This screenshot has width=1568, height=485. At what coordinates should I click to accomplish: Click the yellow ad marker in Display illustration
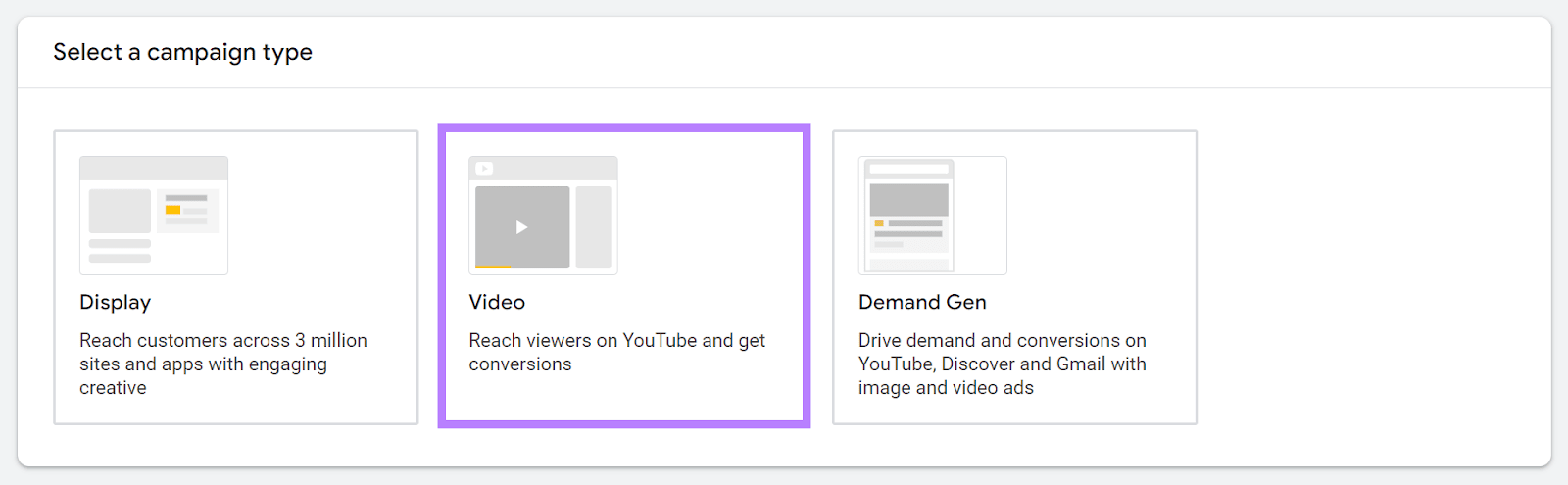click(x=172, y=210)
